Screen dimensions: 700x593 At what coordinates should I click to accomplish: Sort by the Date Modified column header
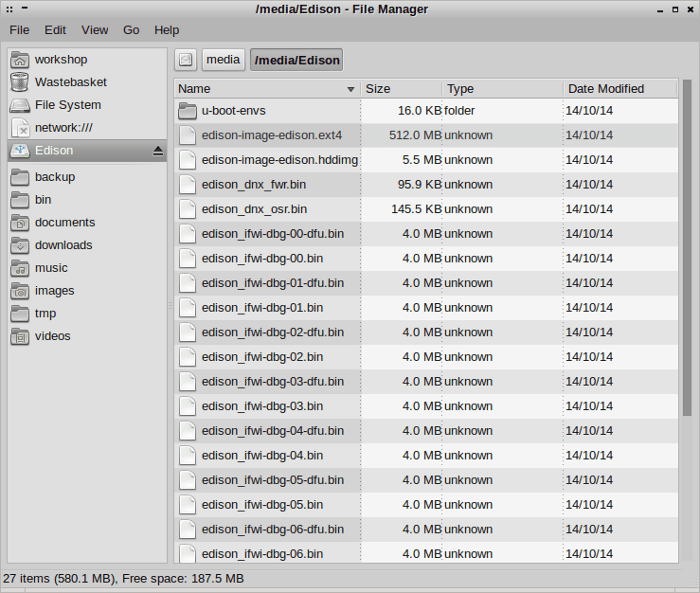coord(621,89)
